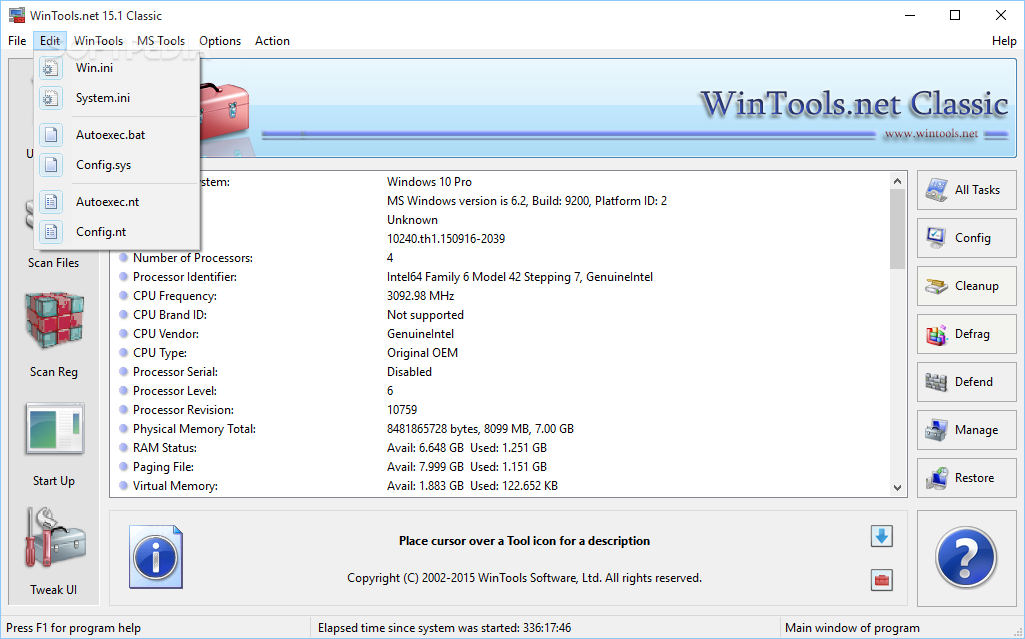Open the Cleanup tools

click(966, 286)
